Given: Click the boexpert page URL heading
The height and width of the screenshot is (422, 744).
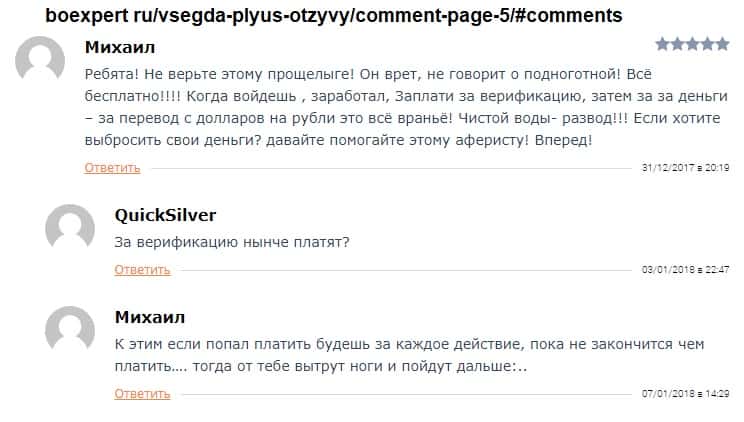Looking at the screenshot, I should tap(333, 15).
